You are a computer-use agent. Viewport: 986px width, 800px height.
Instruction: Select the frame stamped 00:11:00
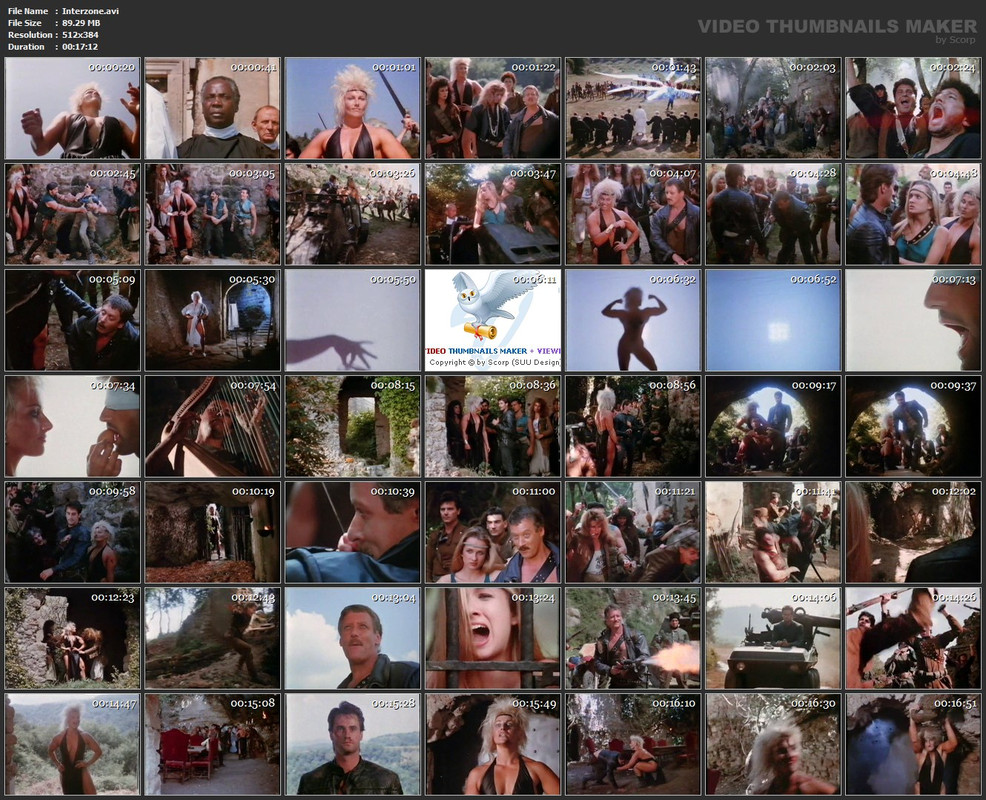click(x=493, y=533)
